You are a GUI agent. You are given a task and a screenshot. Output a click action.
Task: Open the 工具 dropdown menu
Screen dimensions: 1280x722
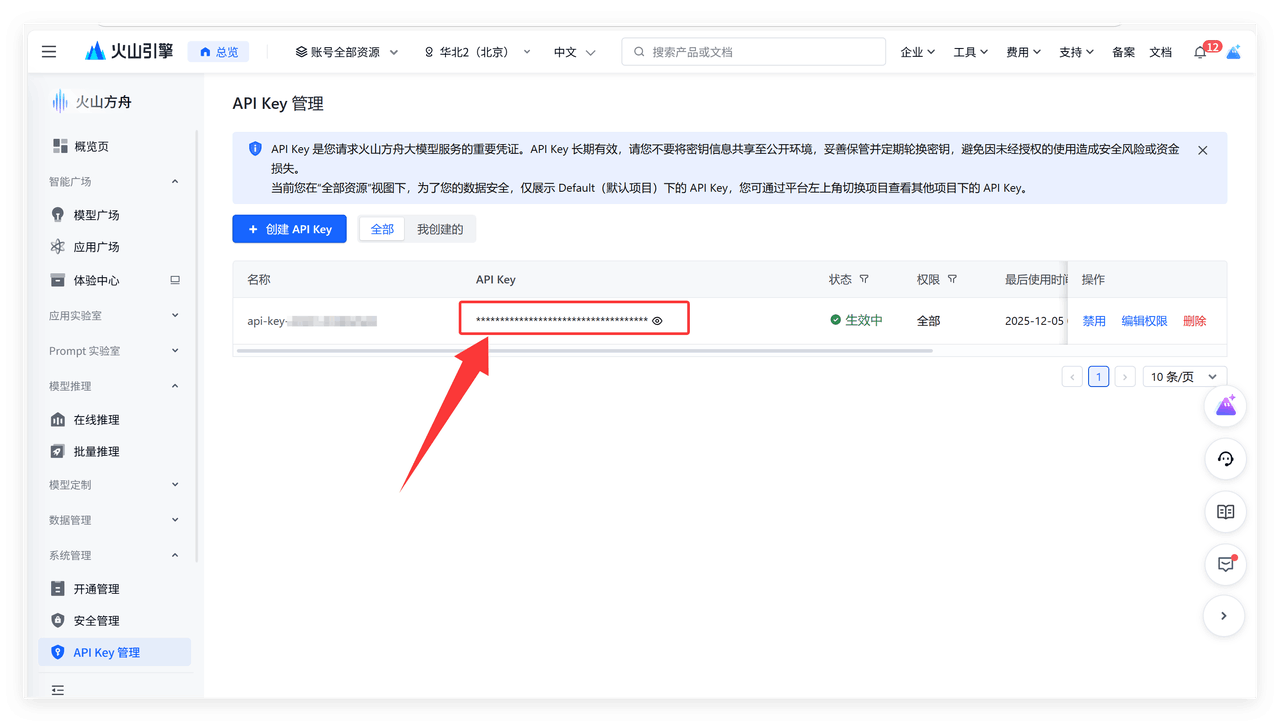971,52
